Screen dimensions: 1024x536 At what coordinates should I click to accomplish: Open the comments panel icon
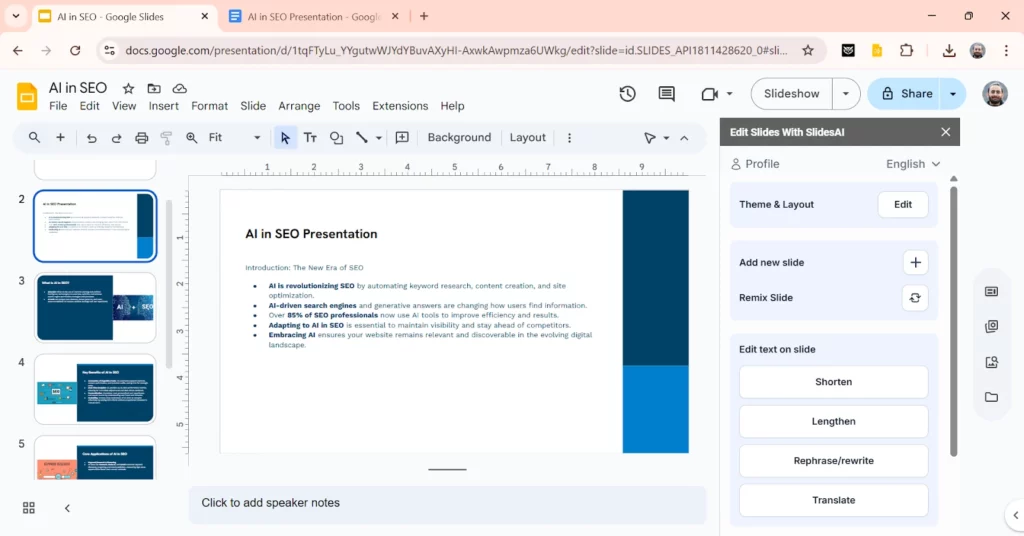point(667,94)
